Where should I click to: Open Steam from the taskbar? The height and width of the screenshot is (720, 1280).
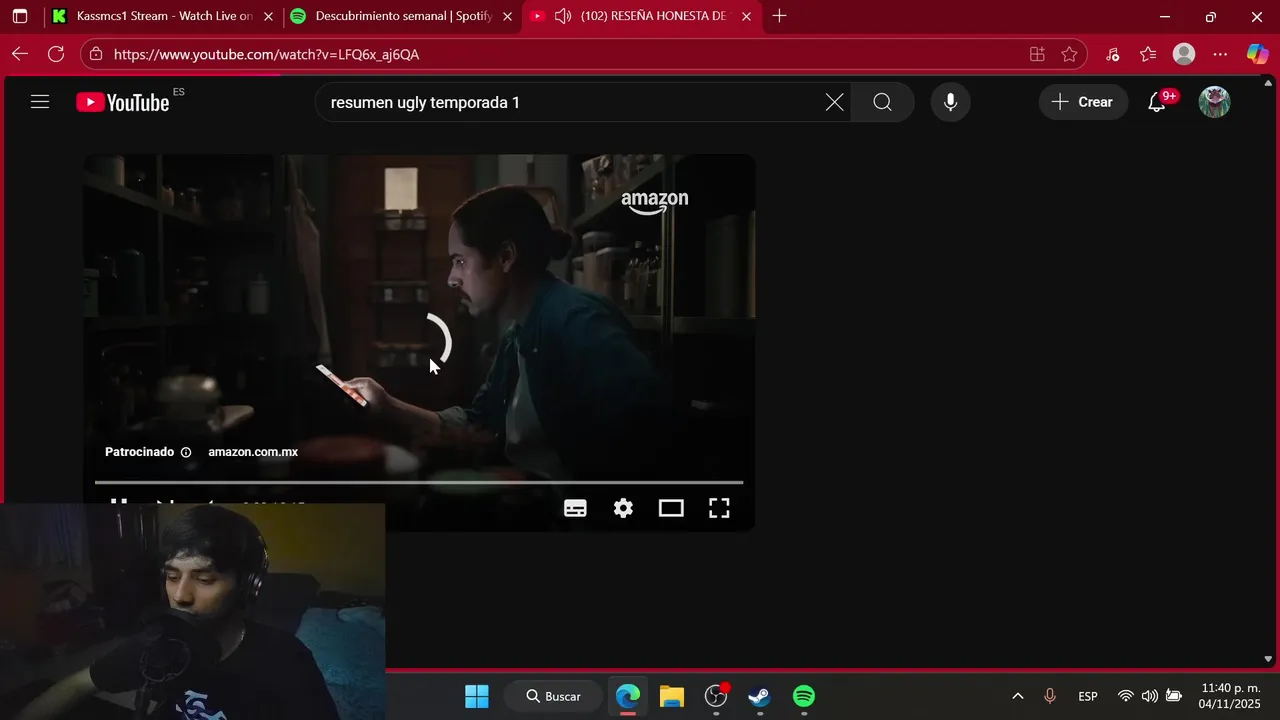pyautogui.click(x=760, y=696)
